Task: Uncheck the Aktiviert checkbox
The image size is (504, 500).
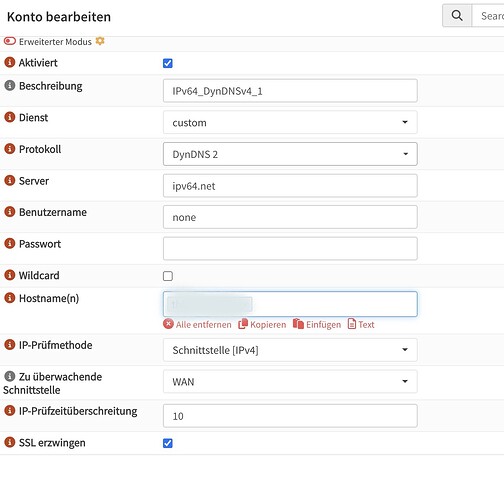Action: pyautogui.click(x=168, y=63)
